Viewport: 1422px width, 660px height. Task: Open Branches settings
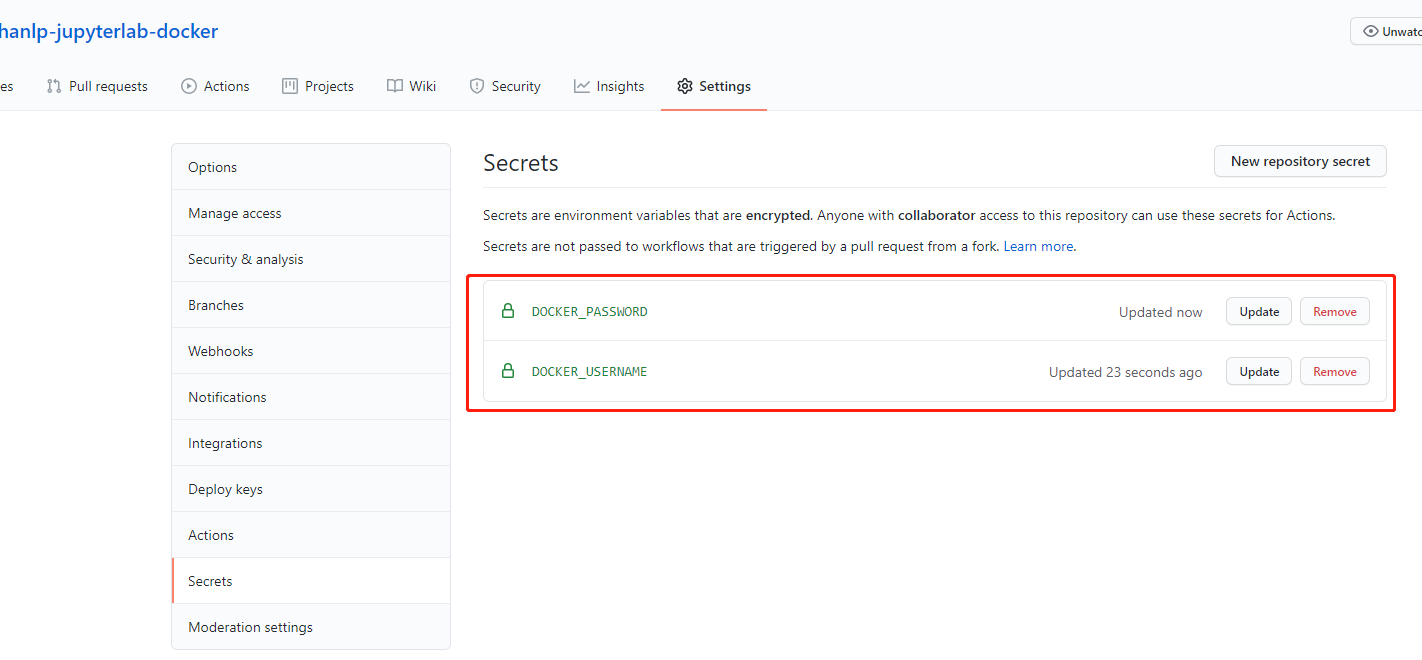[x=311, y=305]
